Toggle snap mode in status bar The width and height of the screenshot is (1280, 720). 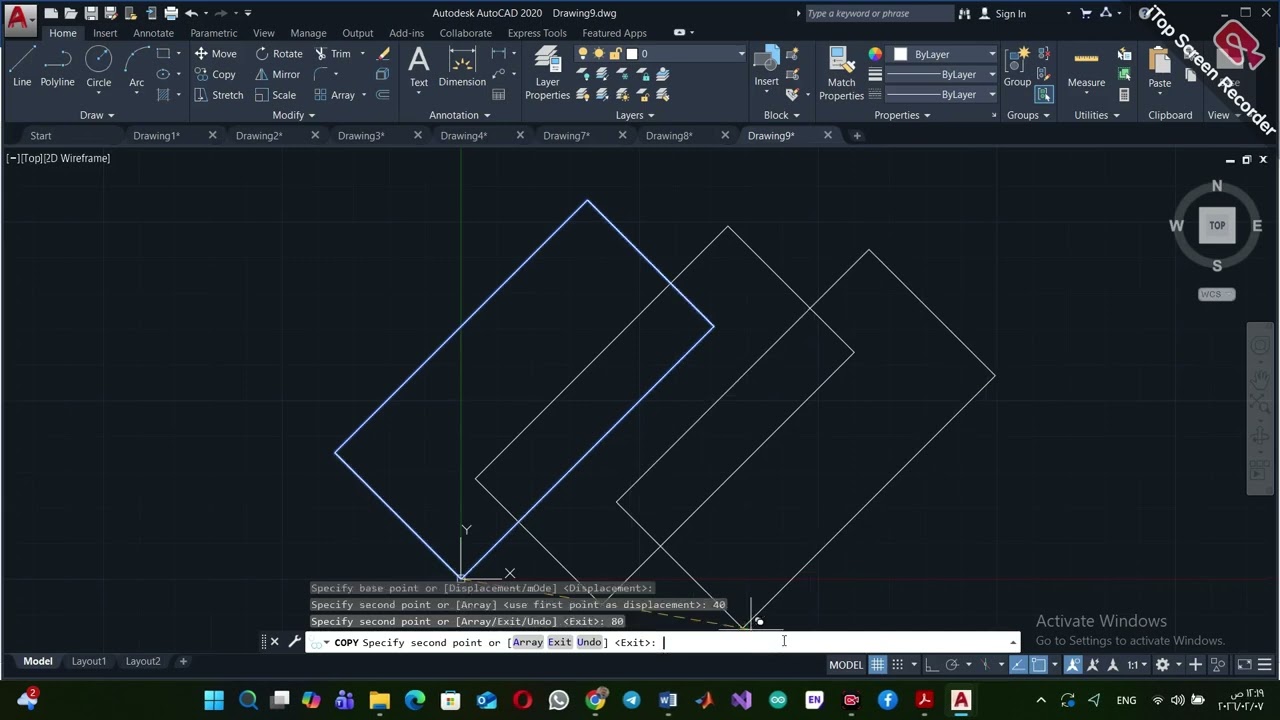click(897, 665)
